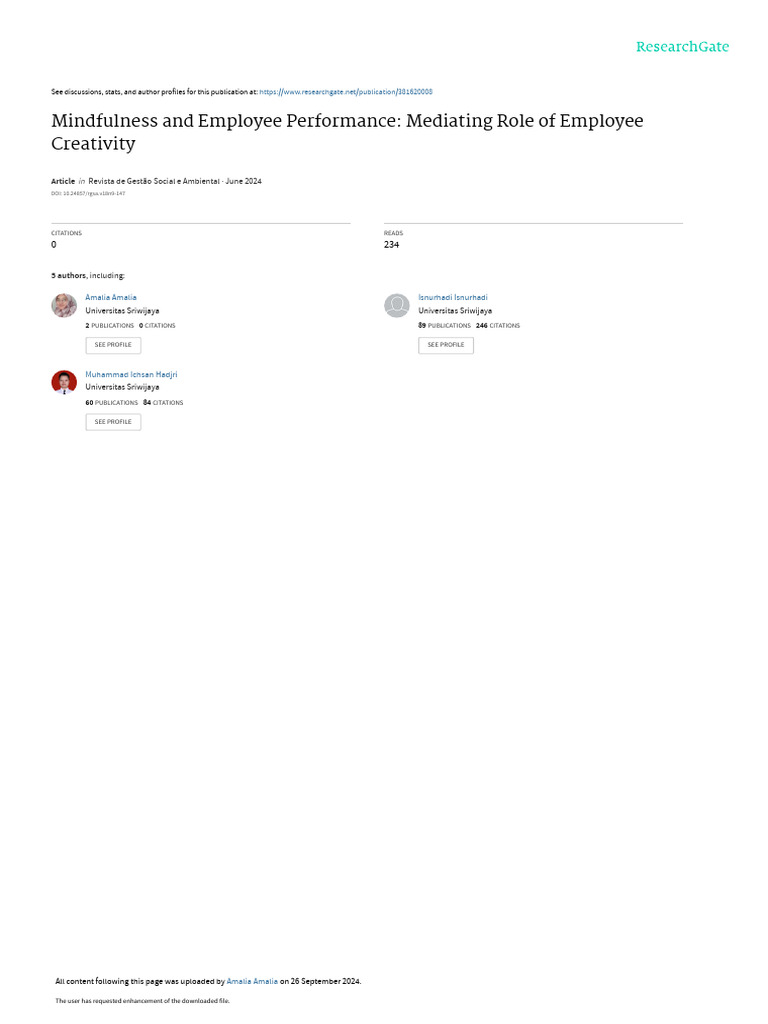Image resolution: width=768 pixels, height=1024 pixels.
Task: Click the Amalia Amalia uploader link in footer
Action: click(x=252, y=981)
